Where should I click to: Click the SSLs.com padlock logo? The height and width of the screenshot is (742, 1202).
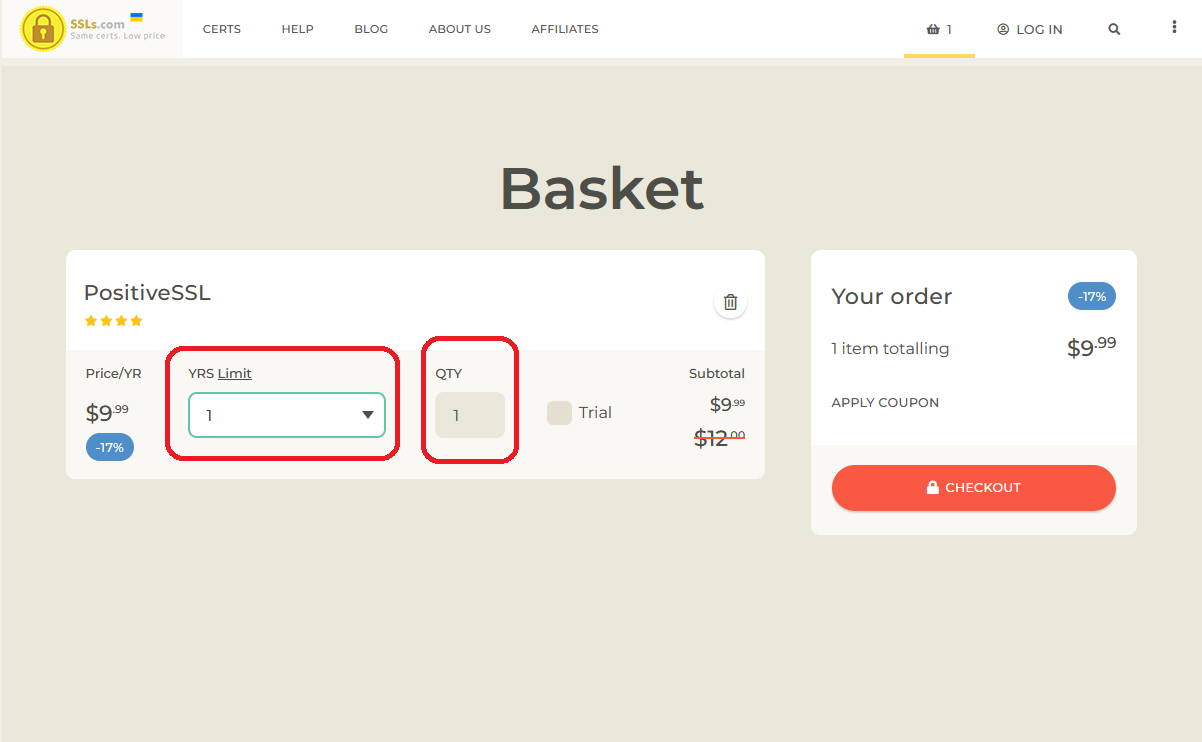[x=42, y=29]
